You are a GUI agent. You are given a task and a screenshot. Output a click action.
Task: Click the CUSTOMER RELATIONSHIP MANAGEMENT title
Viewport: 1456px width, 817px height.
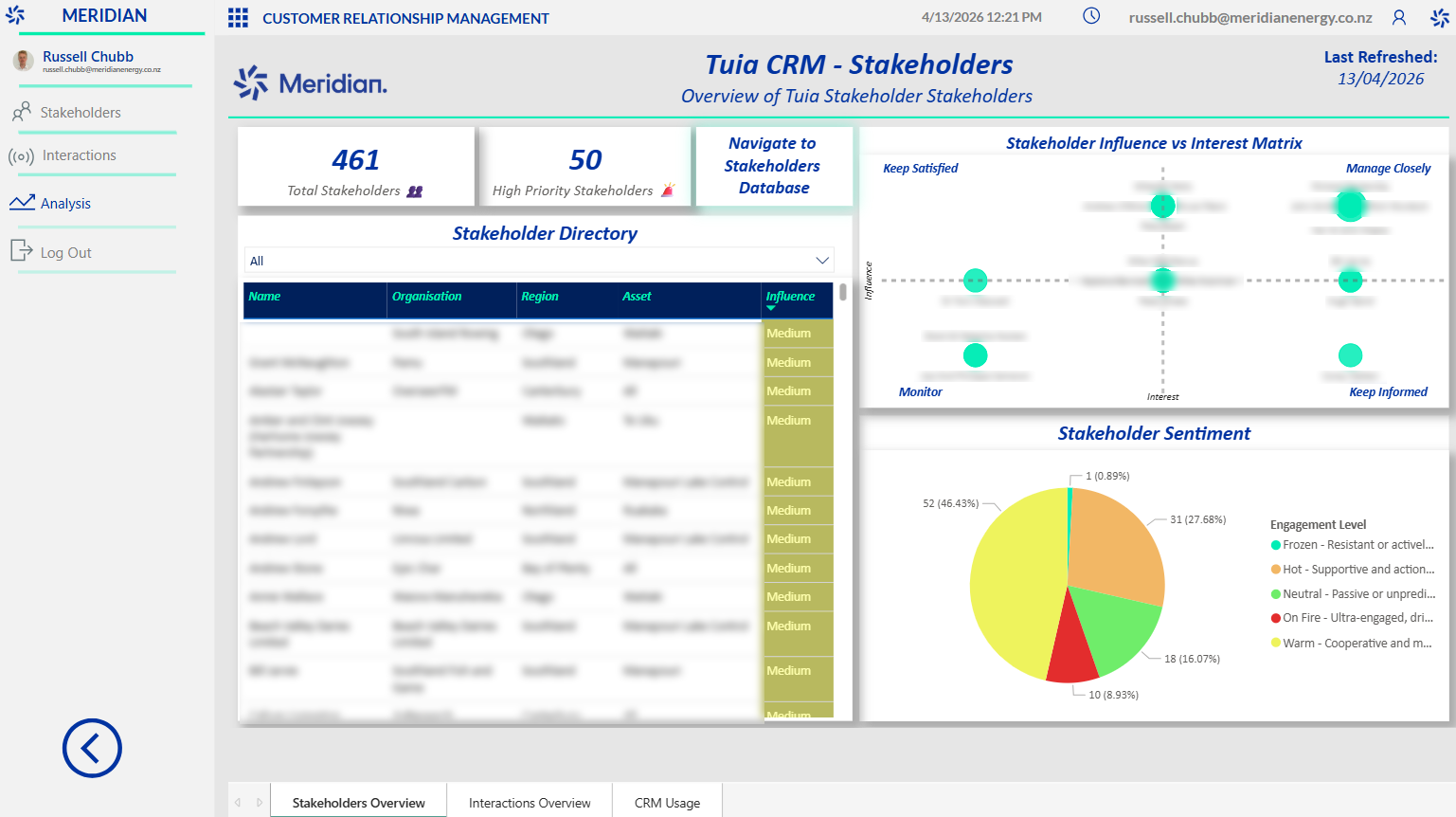[405, 19]
